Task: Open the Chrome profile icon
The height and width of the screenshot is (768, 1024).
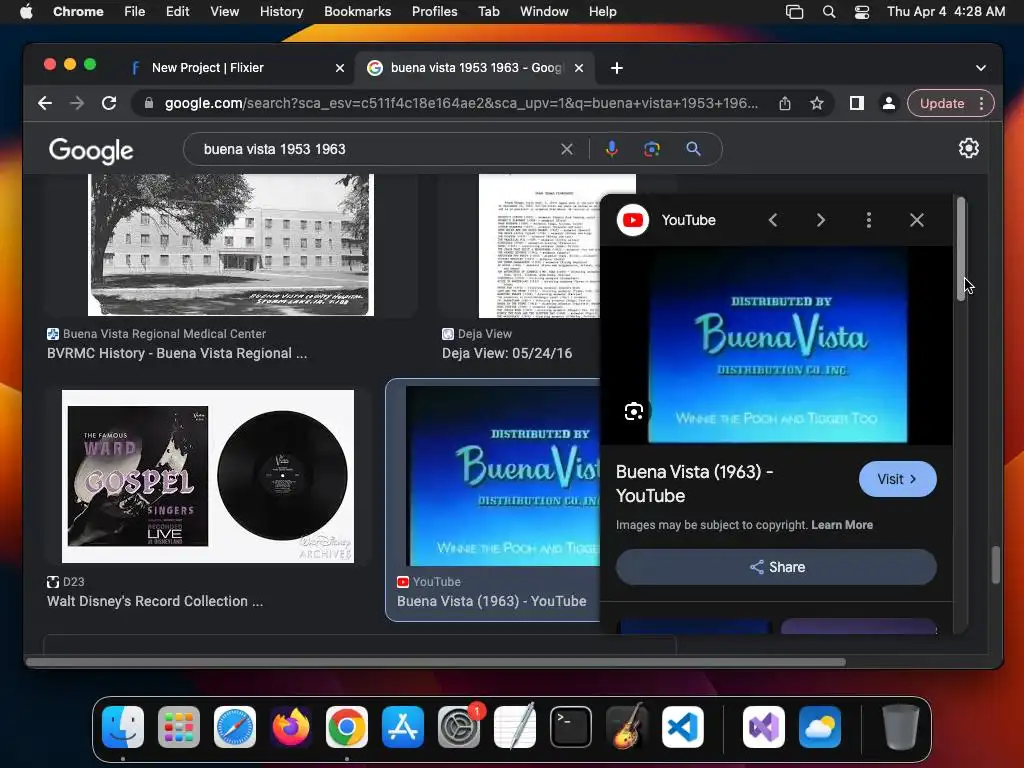Action: click(x=889, y=103)
